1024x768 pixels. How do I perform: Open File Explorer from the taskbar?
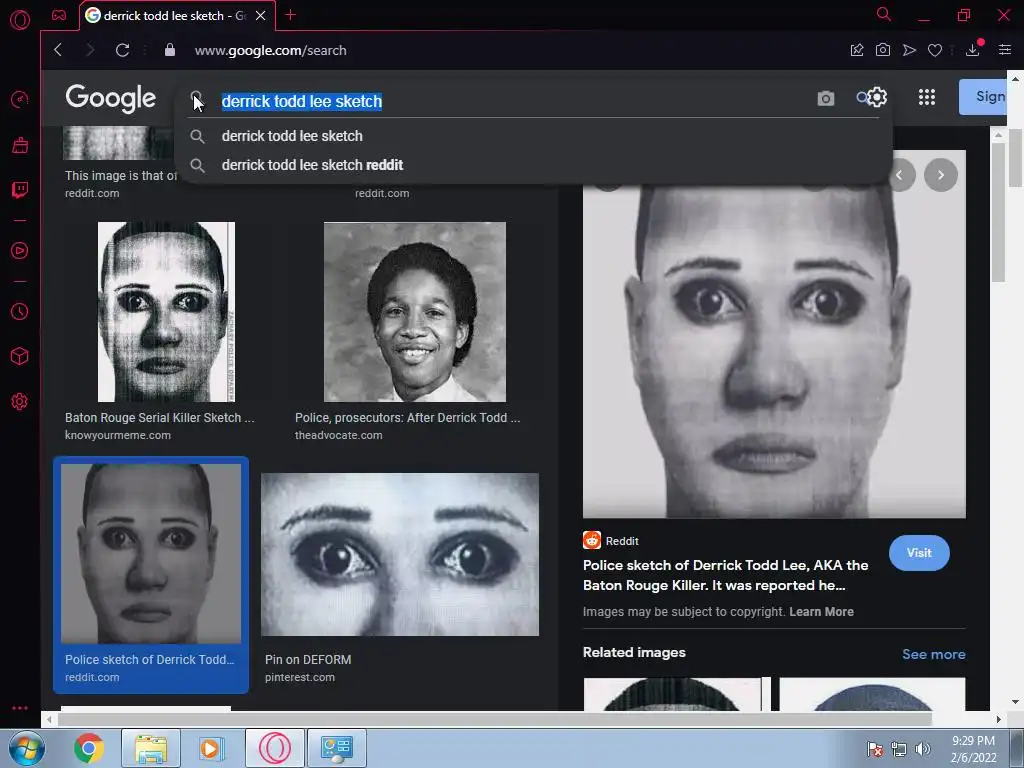pos(151,748)
